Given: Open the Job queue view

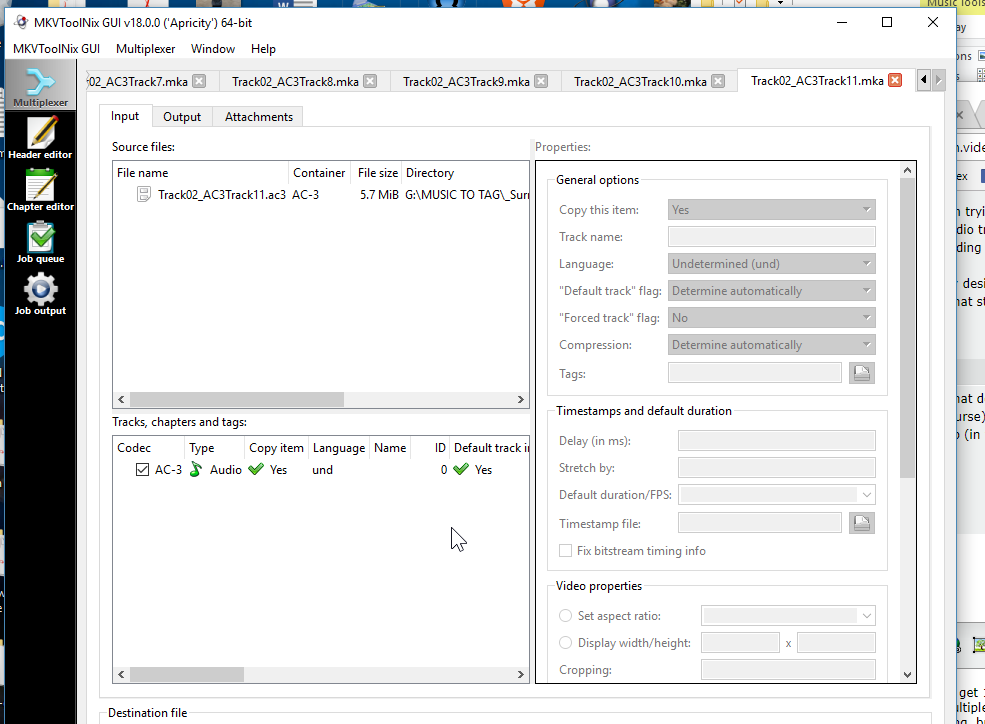Looking at the screenshot, I should [x=40, y=241].
